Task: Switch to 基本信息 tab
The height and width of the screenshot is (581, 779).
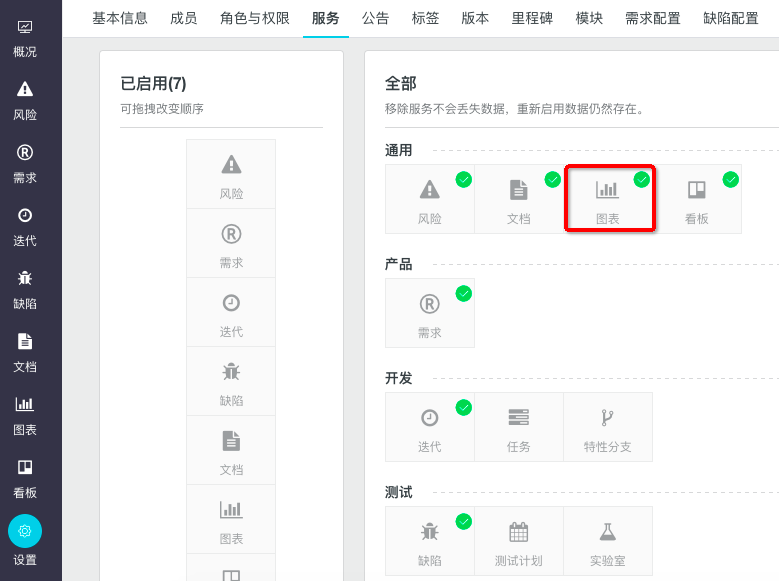Action: 120,18
